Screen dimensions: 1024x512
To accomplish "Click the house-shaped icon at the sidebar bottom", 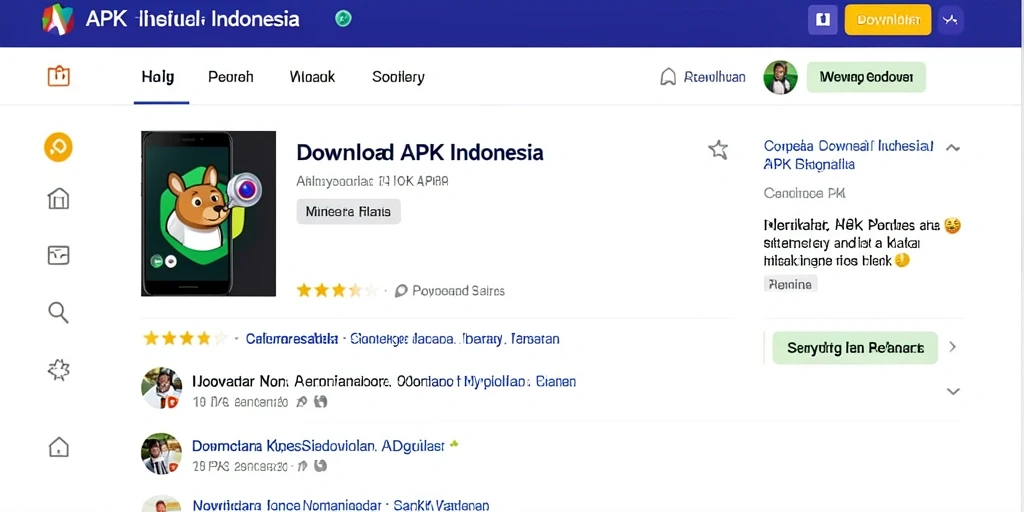I will tap(58, 447).
